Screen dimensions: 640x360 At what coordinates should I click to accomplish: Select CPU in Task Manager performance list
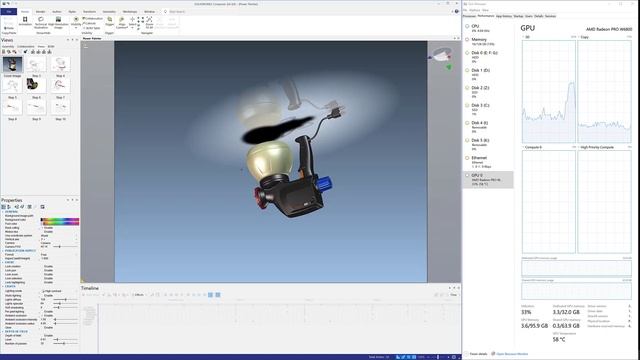tap(488, 28)
